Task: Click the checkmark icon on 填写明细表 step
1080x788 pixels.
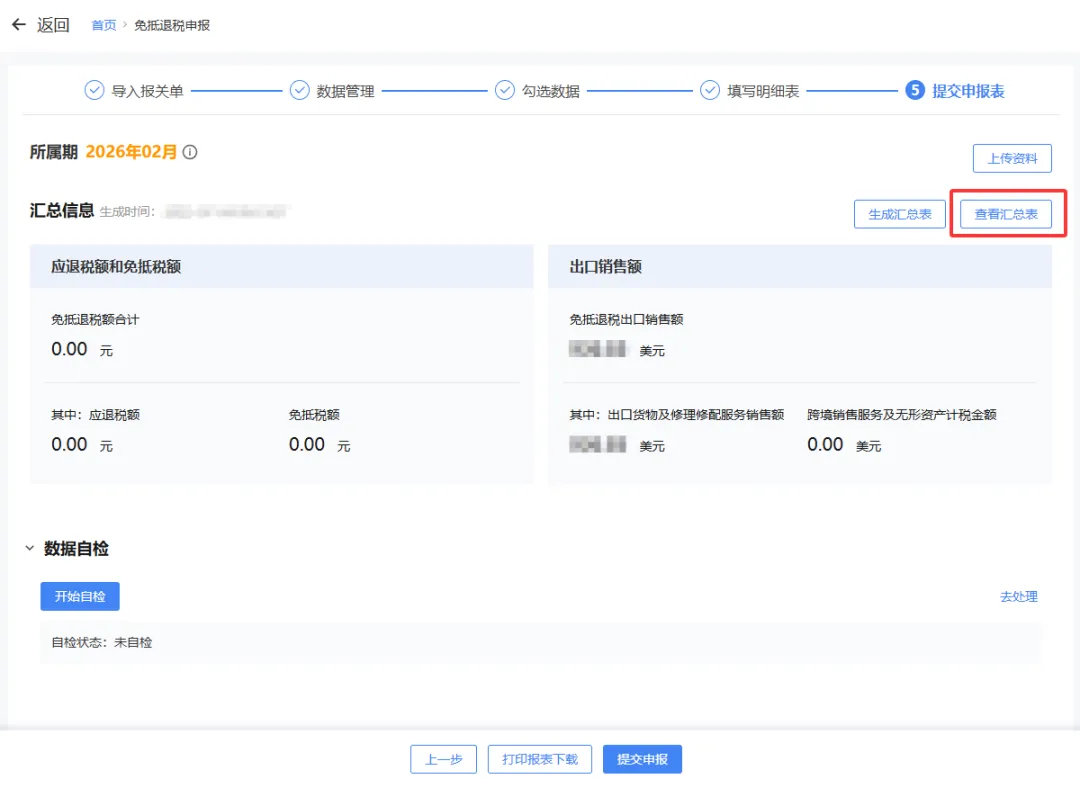Action: (710, 89)
